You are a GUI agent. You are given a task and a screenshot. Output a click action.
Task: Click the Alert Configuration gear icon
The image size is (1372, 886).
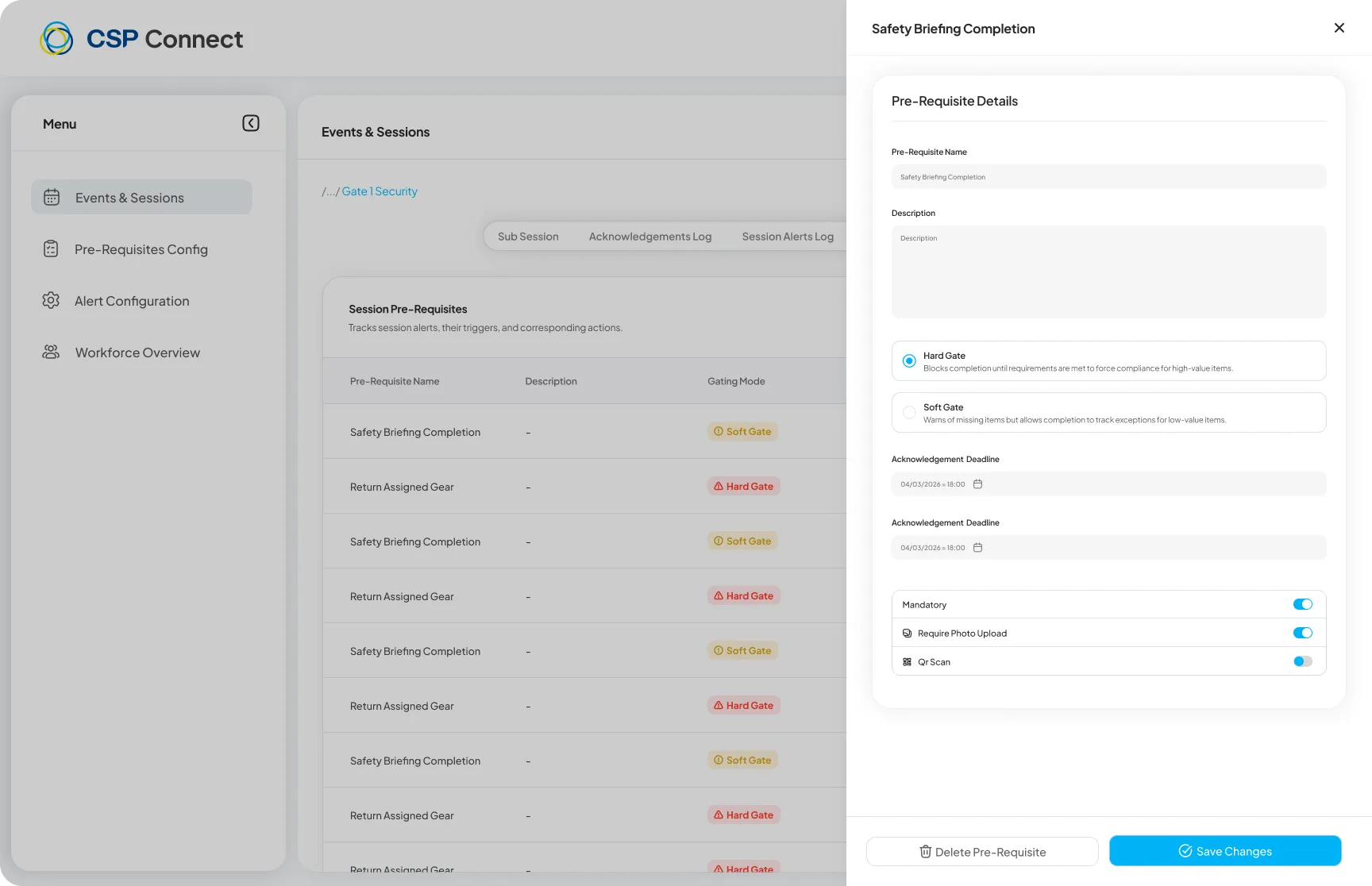[51, 300]
